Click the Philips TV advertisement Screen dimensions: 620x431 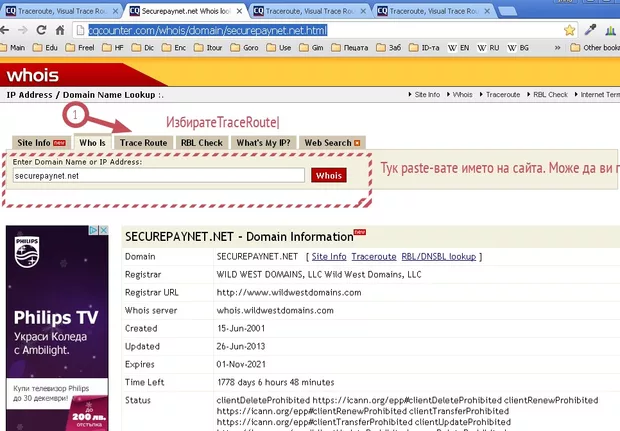57,328
